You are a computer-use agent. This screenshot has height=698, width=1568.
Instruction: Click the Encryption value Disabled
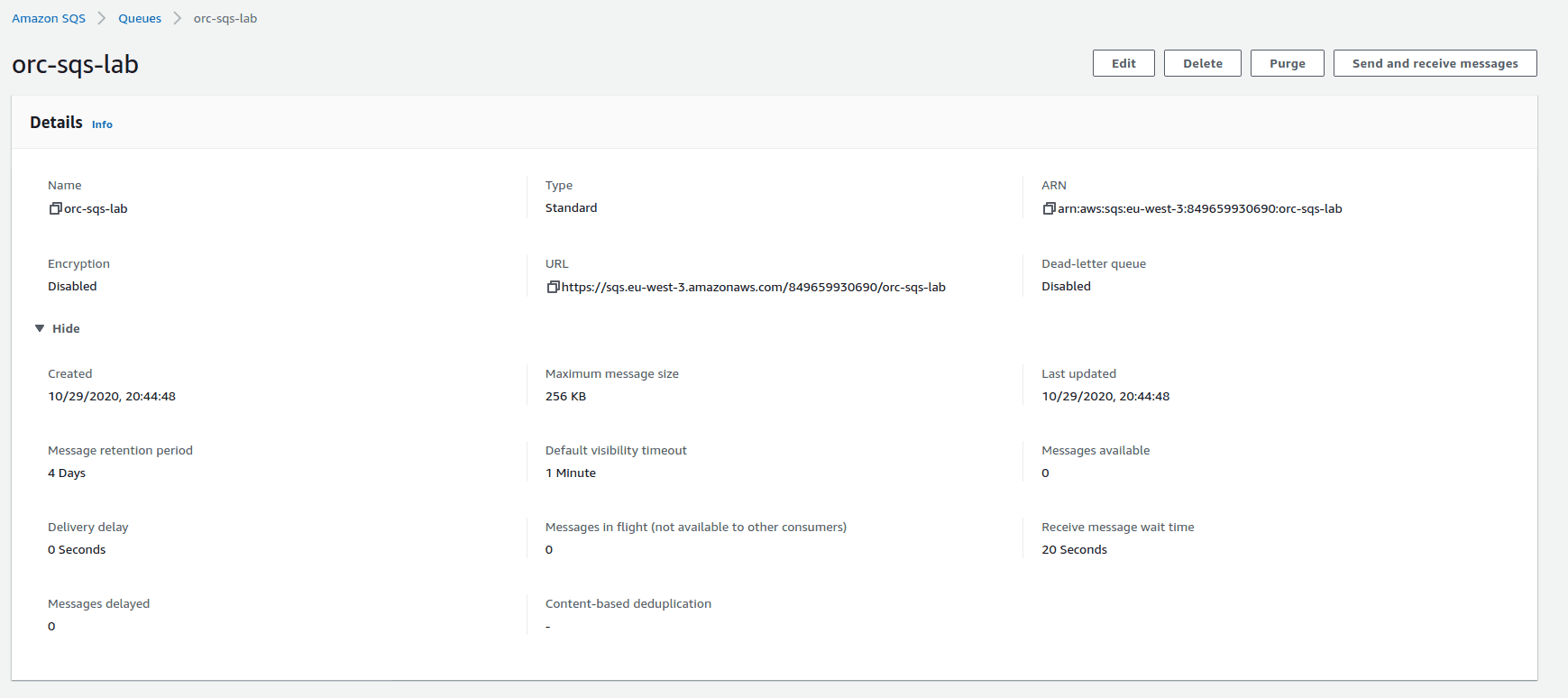tap(72, 286)
